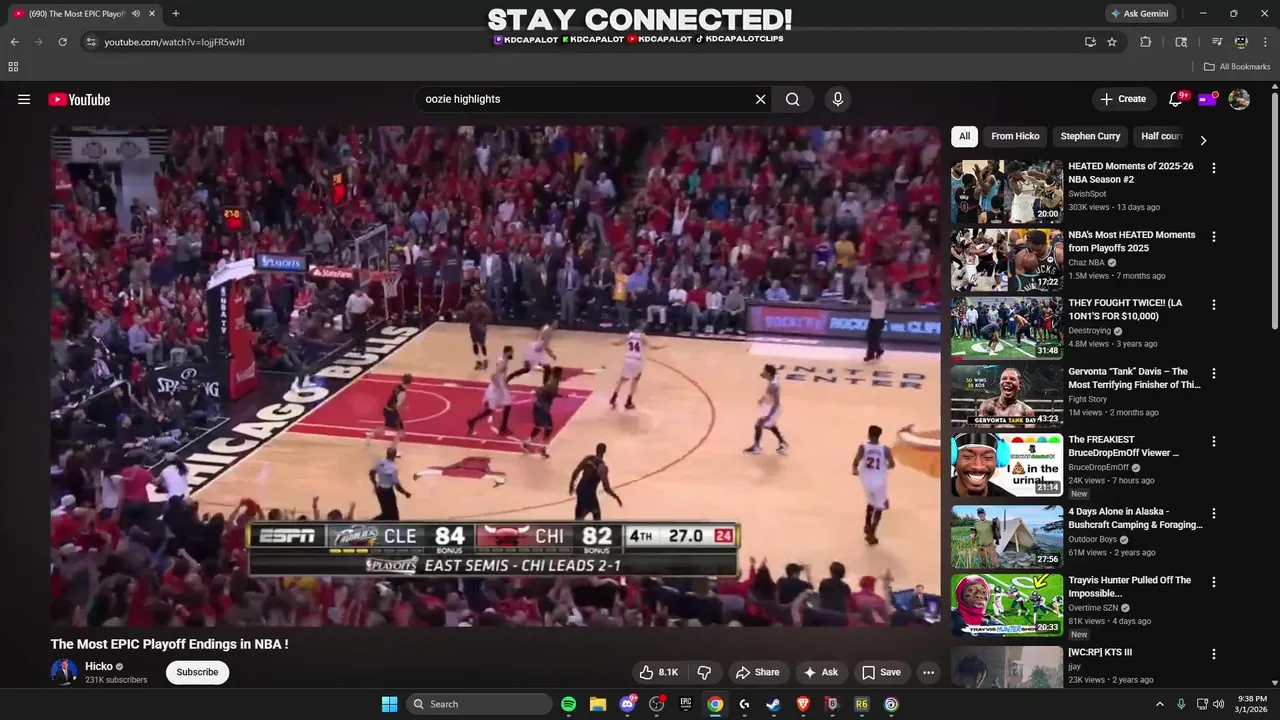Open YouTube notifications bell
1280x720 pixels.
point(1176,99)
